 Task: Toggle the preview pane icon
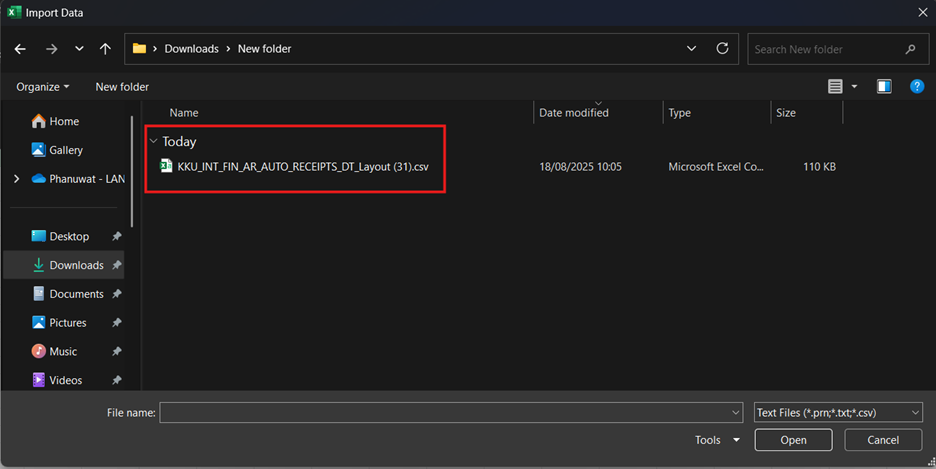(884, 87)
